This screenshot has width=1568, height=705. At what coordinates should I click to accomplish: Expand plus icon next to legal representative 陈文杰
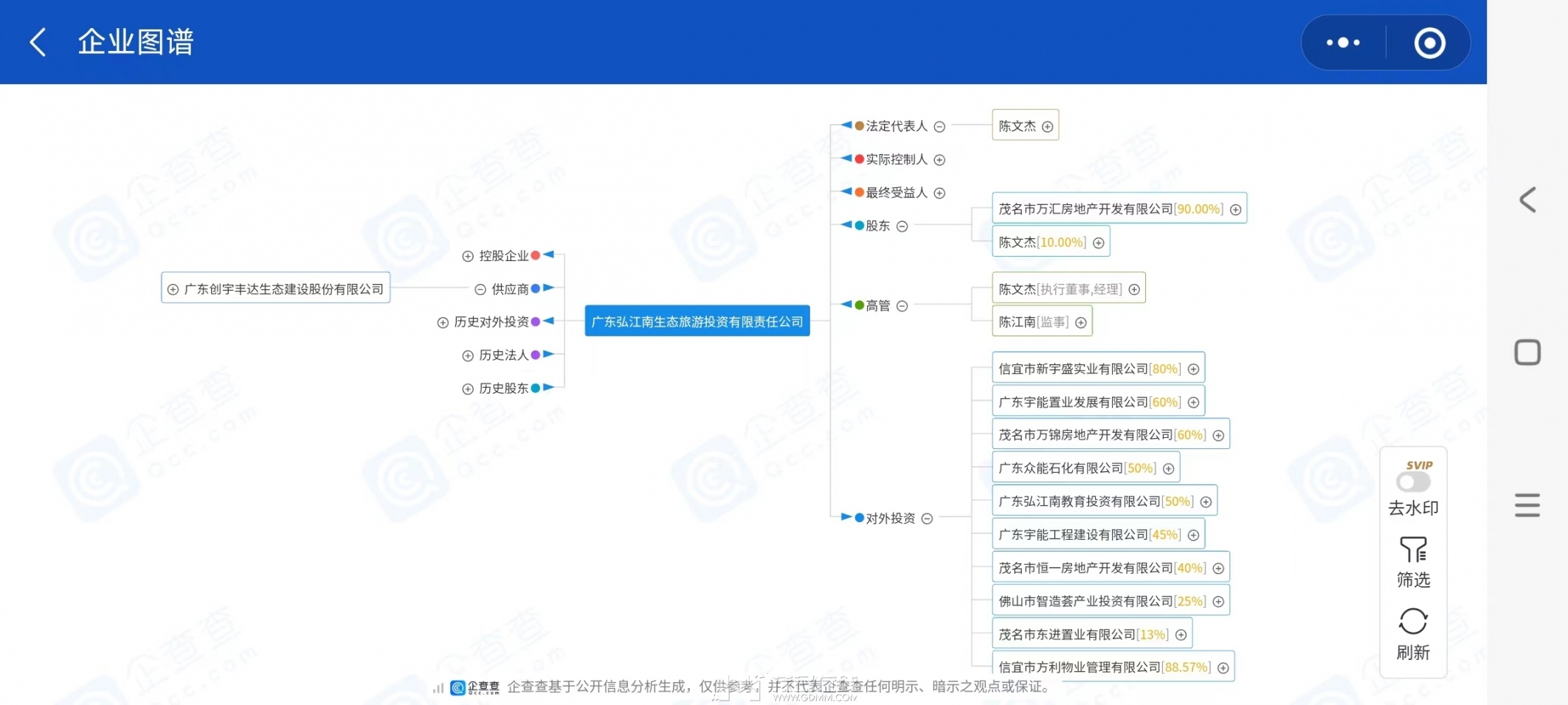pyautogui.click(x=1047, y=127)
